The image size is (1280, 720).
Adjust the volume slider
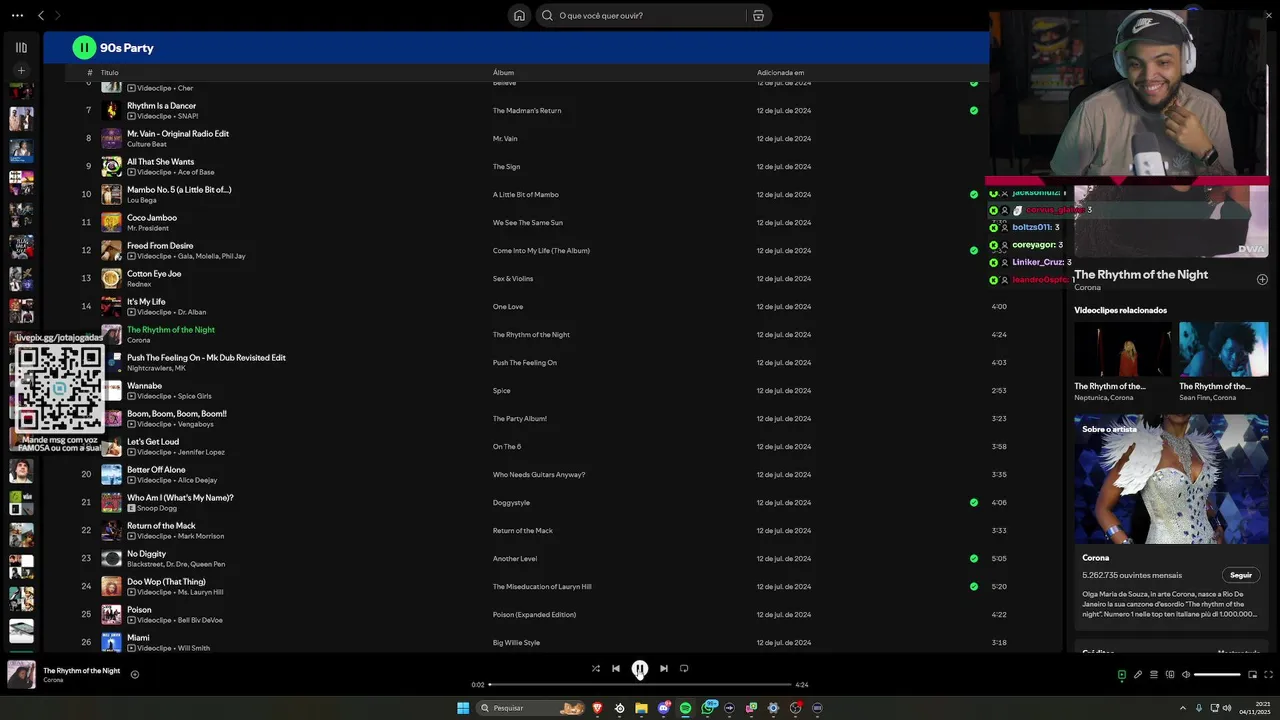pos(1217,674)
